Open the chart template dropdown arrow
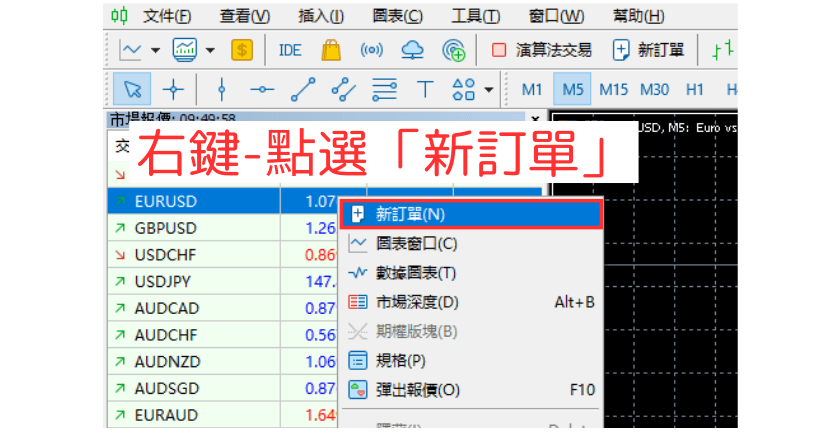 point(210,50)
